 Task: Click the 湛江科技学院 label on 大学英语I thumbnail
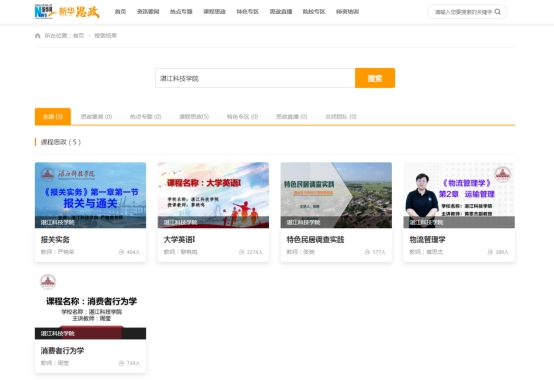[x=181, y=222]
